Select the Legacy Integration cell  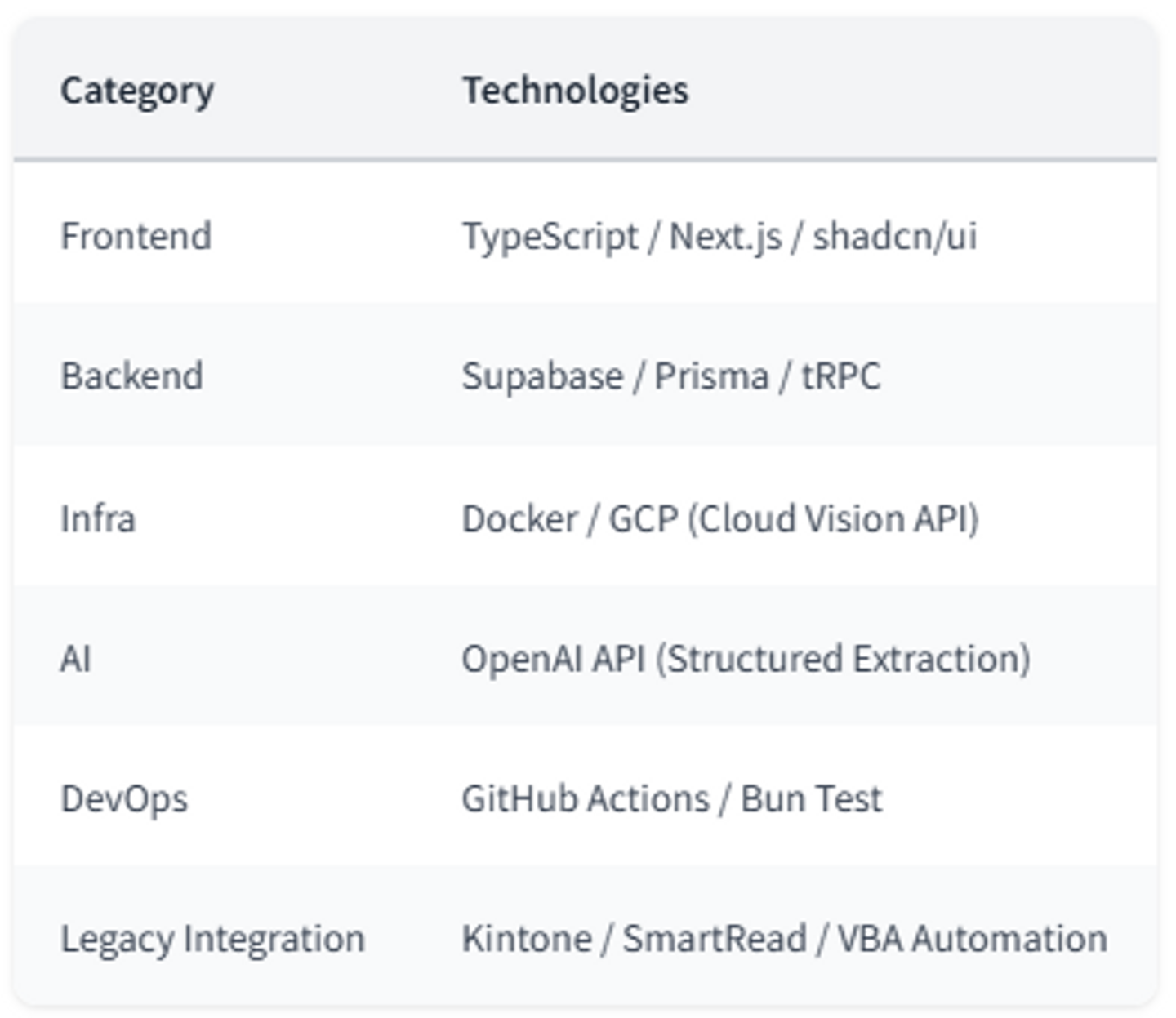(212, 939)
